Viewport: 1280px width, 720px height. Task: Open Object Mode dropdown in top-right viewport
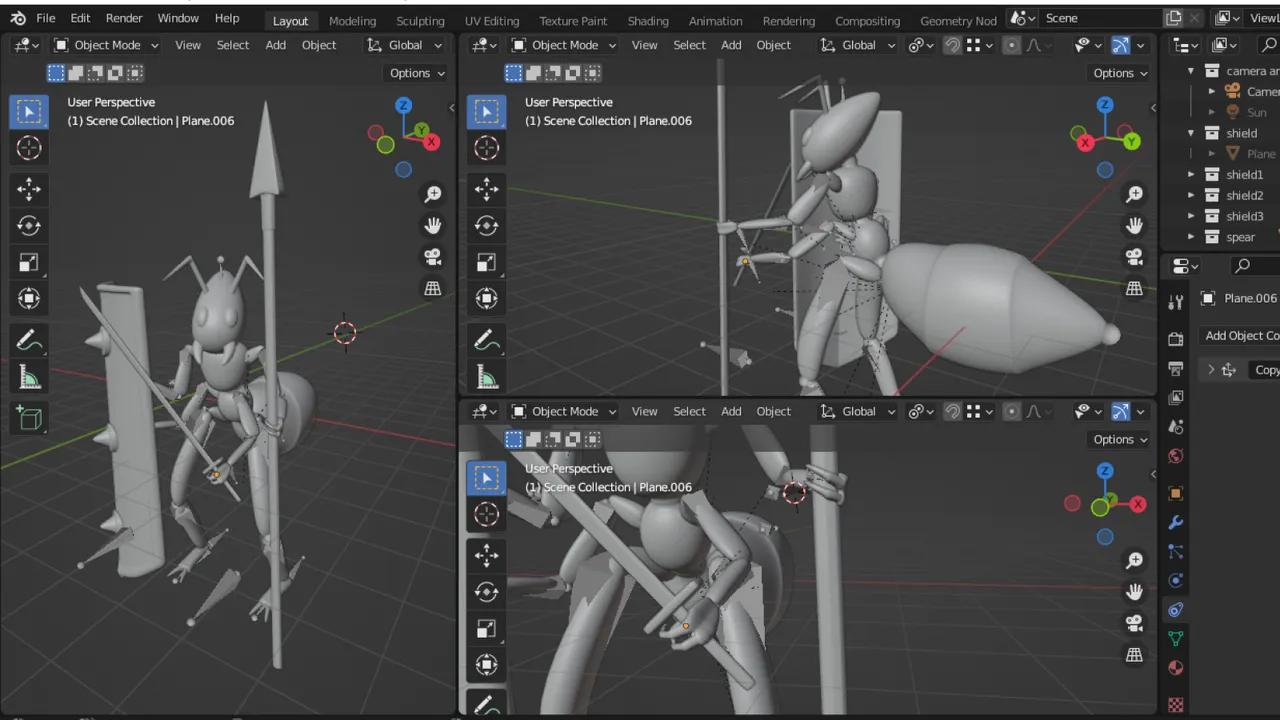[564, 45]
